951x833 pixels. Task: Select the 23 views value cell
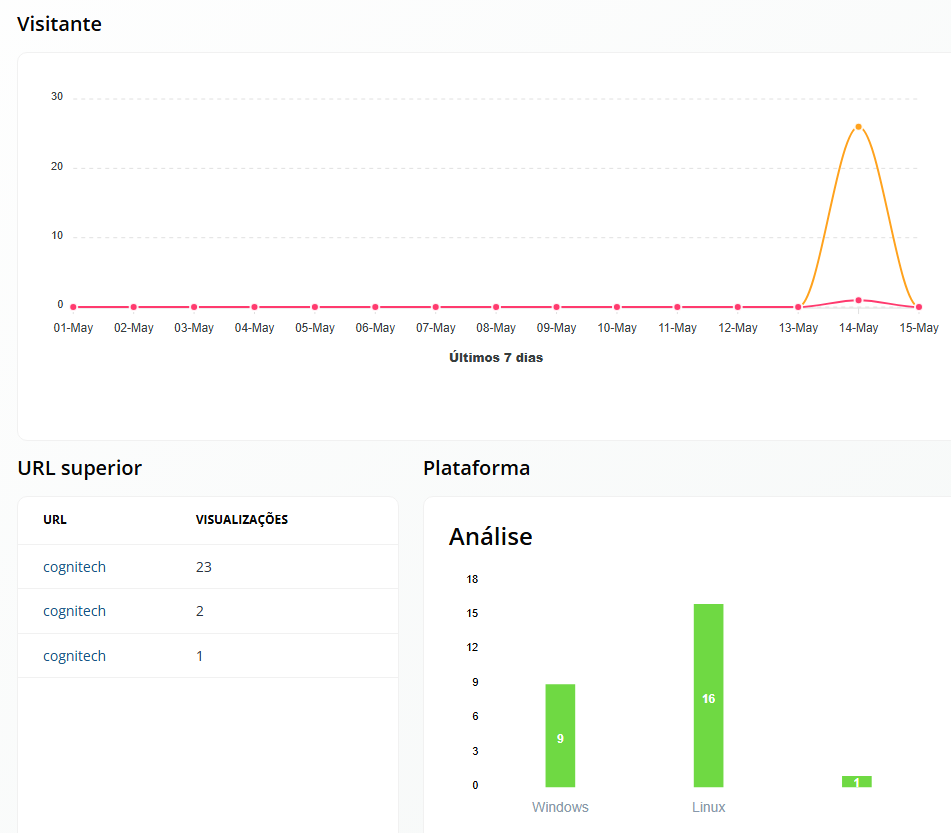click(204, 567)
